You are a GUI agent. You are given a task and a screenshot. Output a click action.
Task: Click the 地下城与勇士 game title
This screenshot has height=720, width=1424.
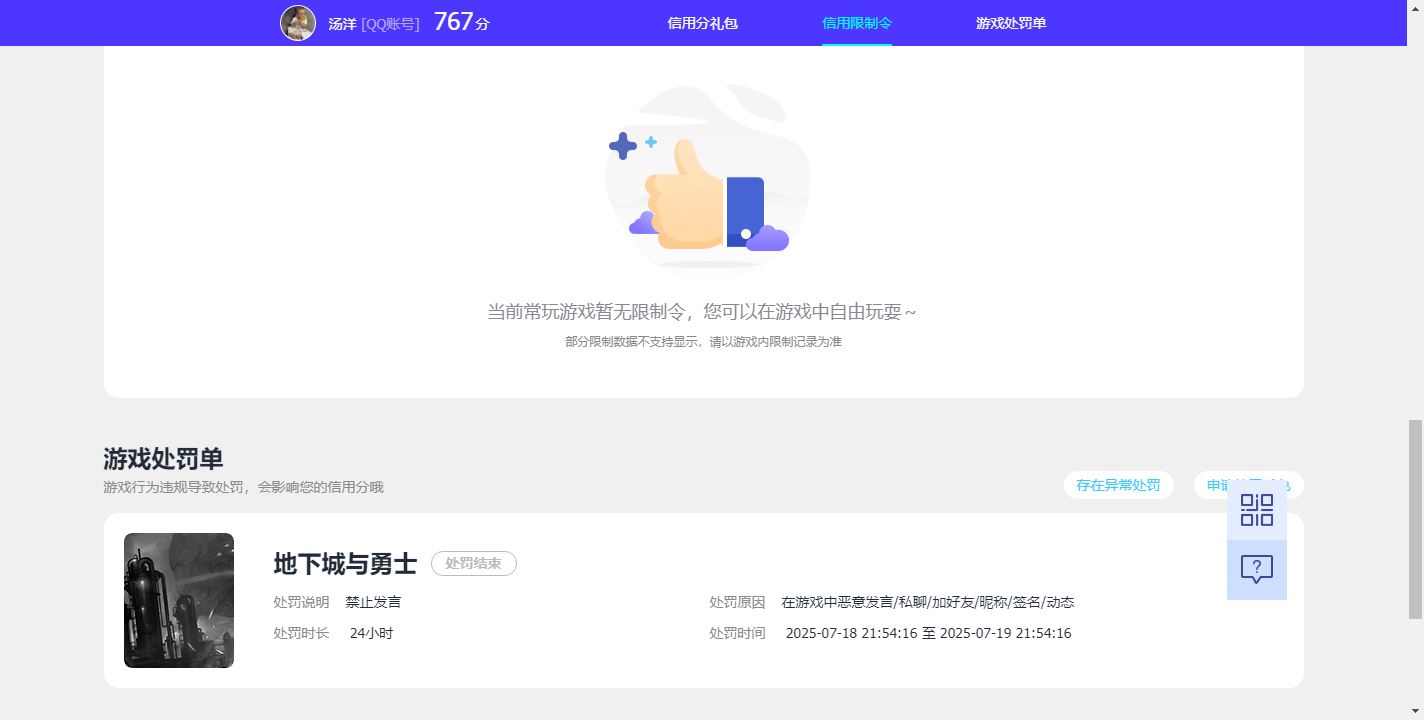(x=345, y=564)
